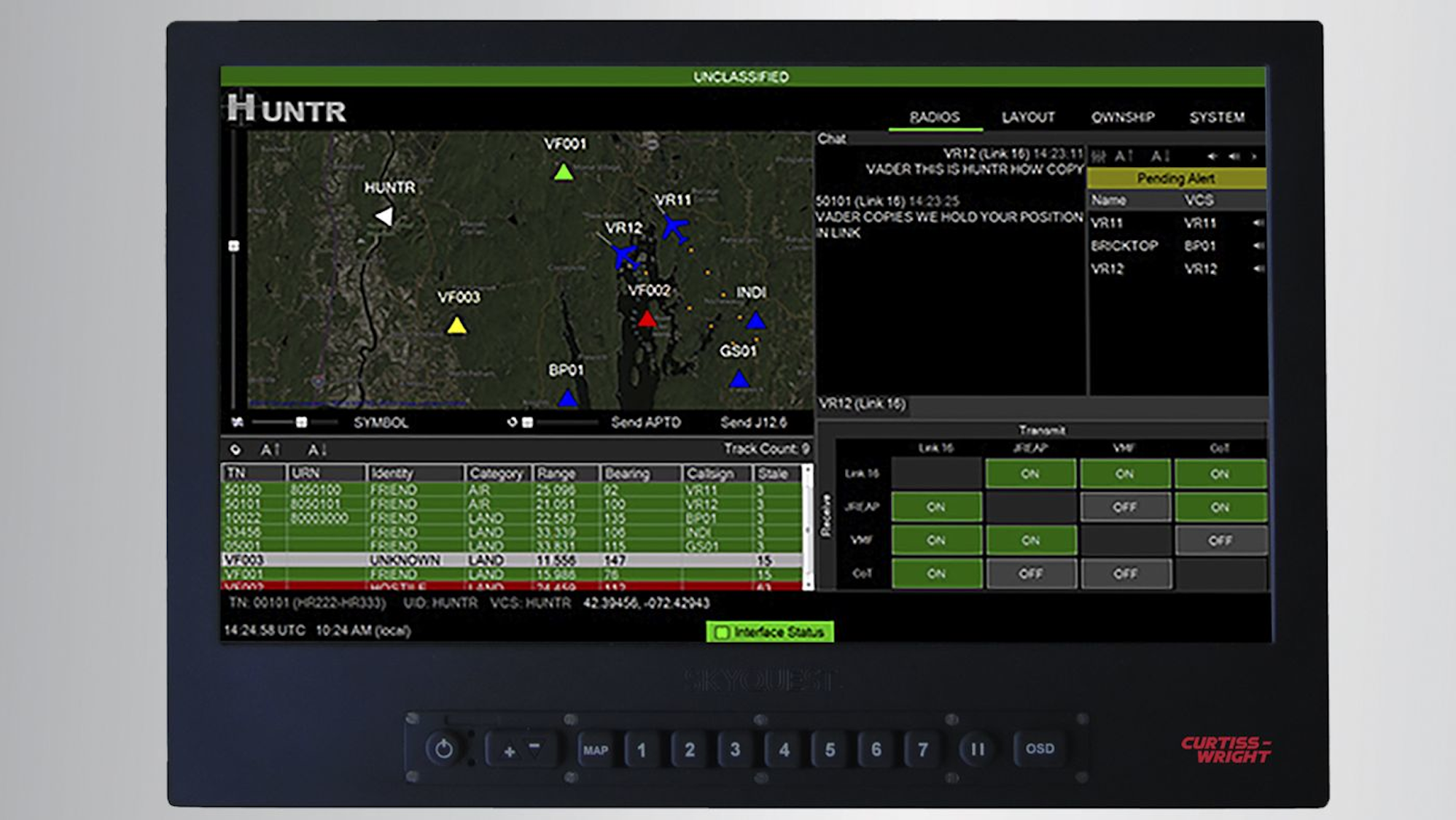This screenshot has width=1456, height=820.
Task: Enable the VMF transmit toggle in JREAP row
Action: point(1126,506)
